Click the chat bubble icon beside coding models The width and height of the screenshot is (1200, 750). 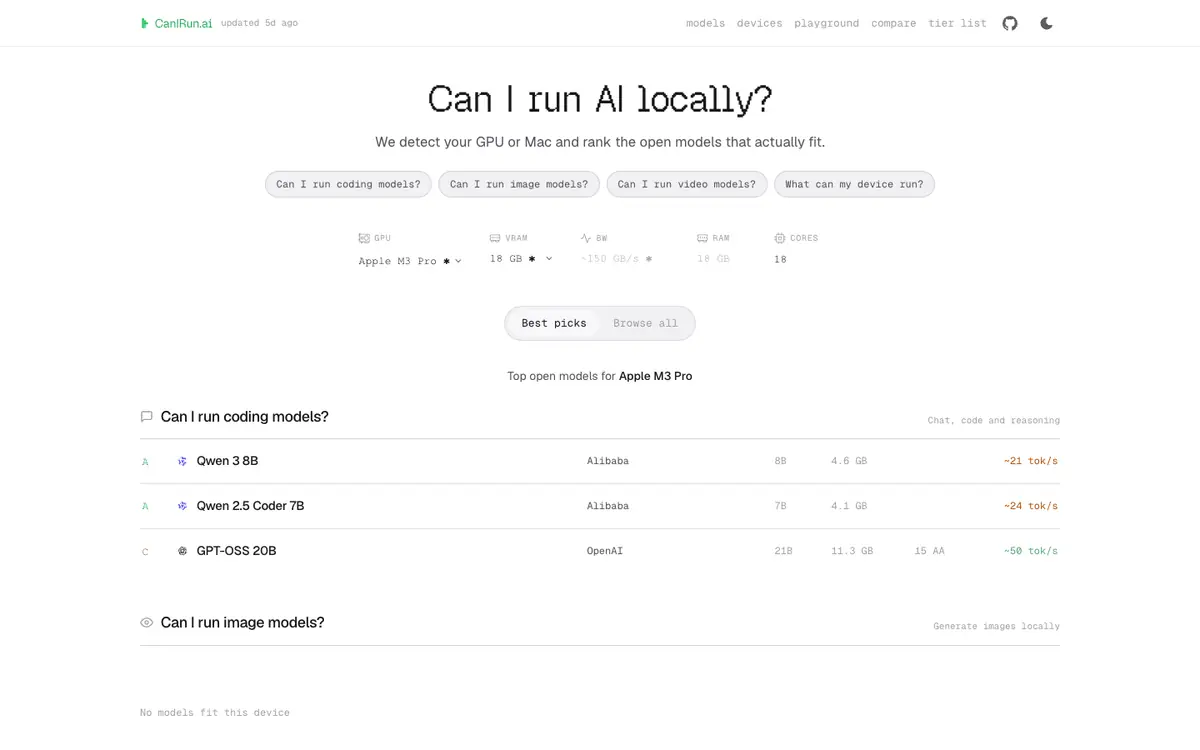point(147,417)
